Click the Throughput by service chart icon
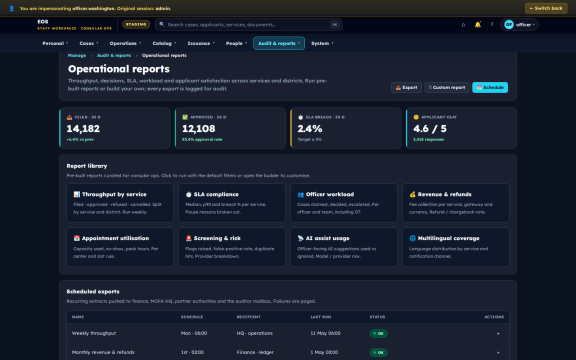This screenshot has width=576, height=360. (x=76, y=194)
